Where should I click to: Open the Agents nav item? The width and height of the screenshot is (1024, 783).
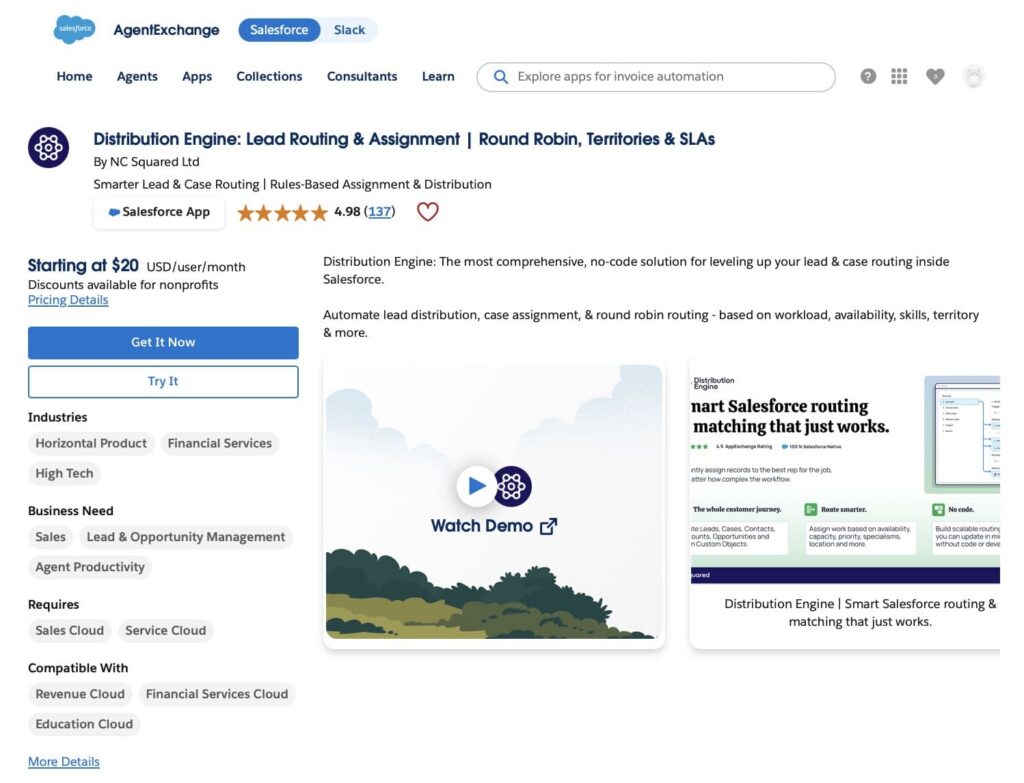tap(137, 76)
